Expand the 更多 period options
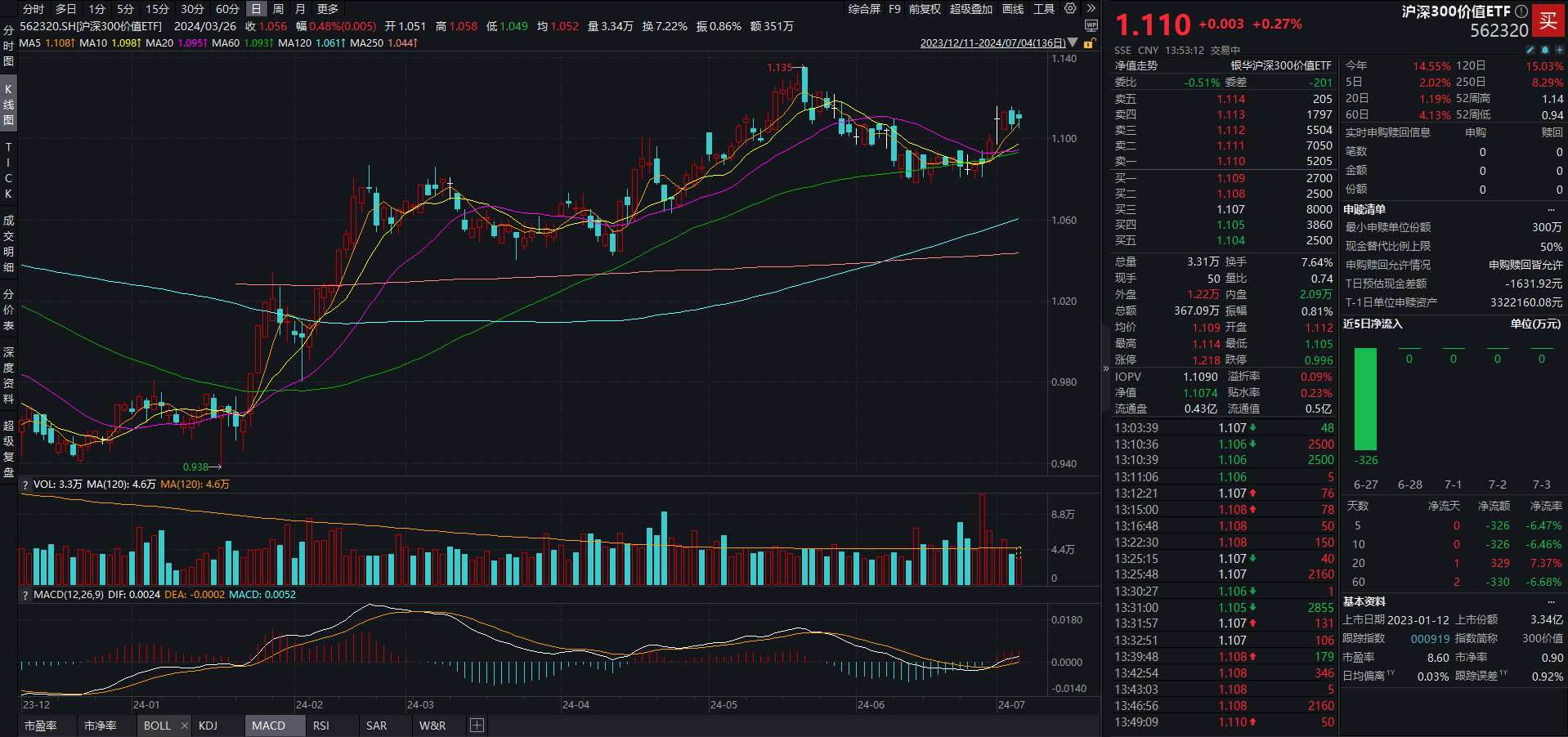The width and height of the screenshot is (1568, 737). pyautogui.click(x=328, y=9)
